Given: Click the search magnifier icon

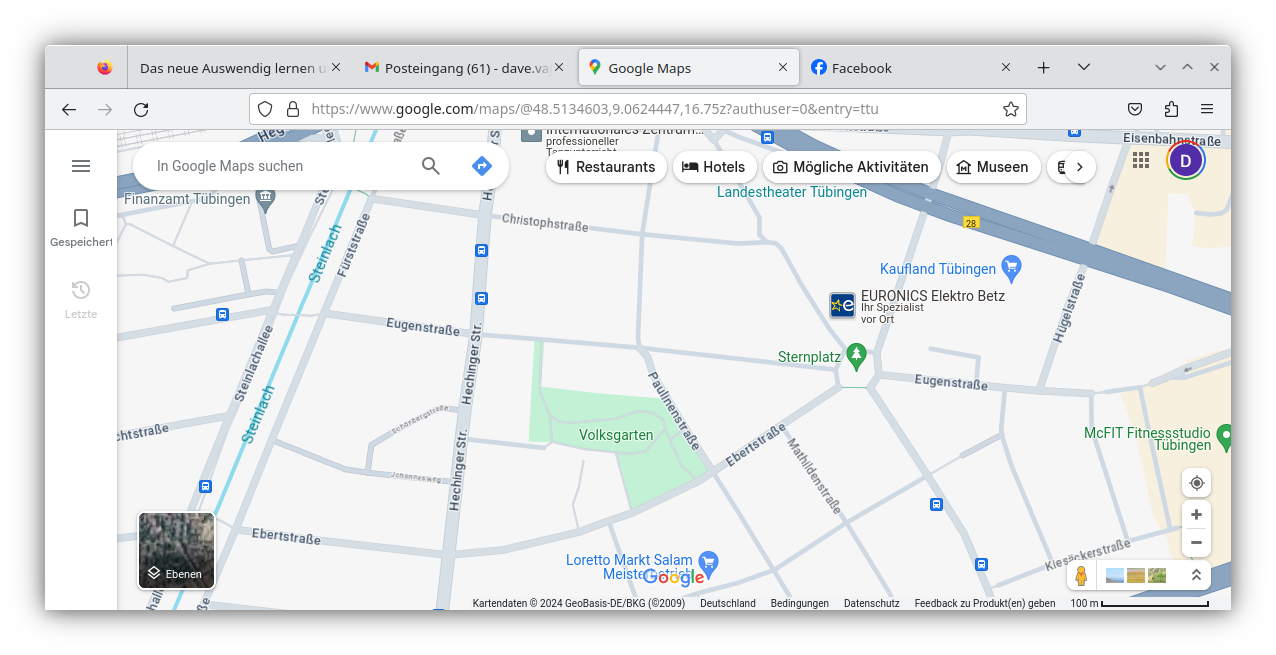Looking at the screenshot, I should pos(431,166).
